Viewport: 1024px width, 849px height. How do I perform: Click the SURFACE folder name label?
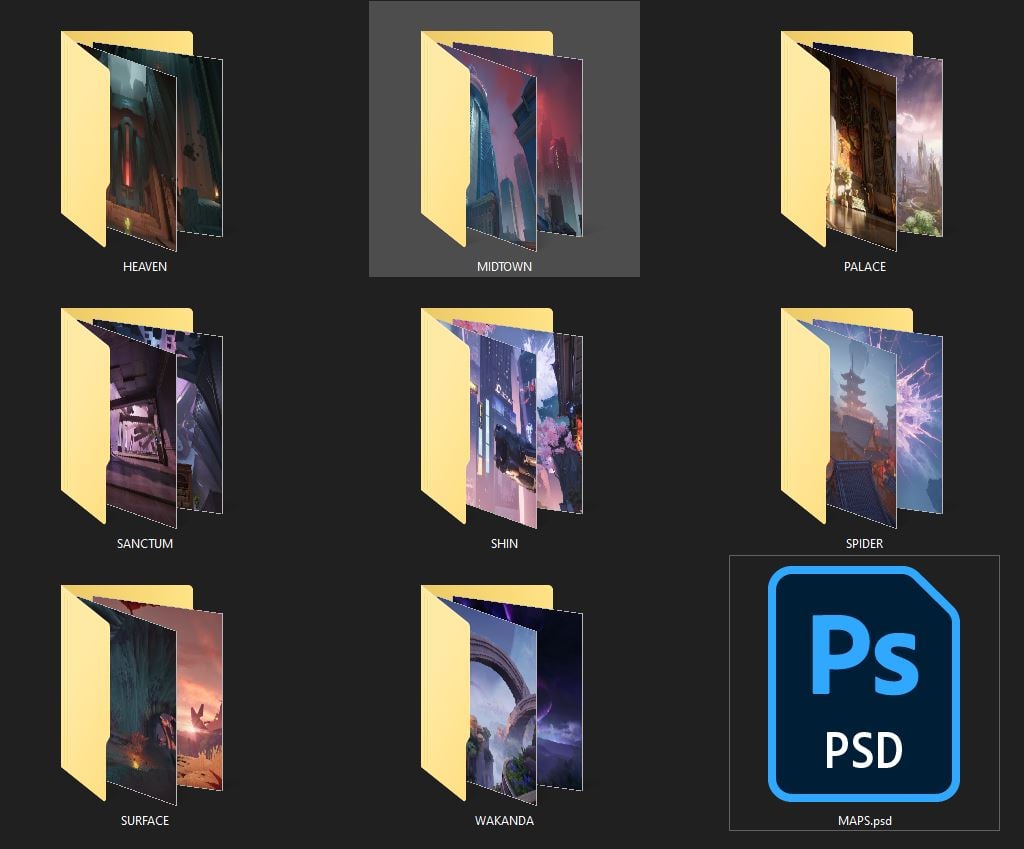tap(145, 820)
